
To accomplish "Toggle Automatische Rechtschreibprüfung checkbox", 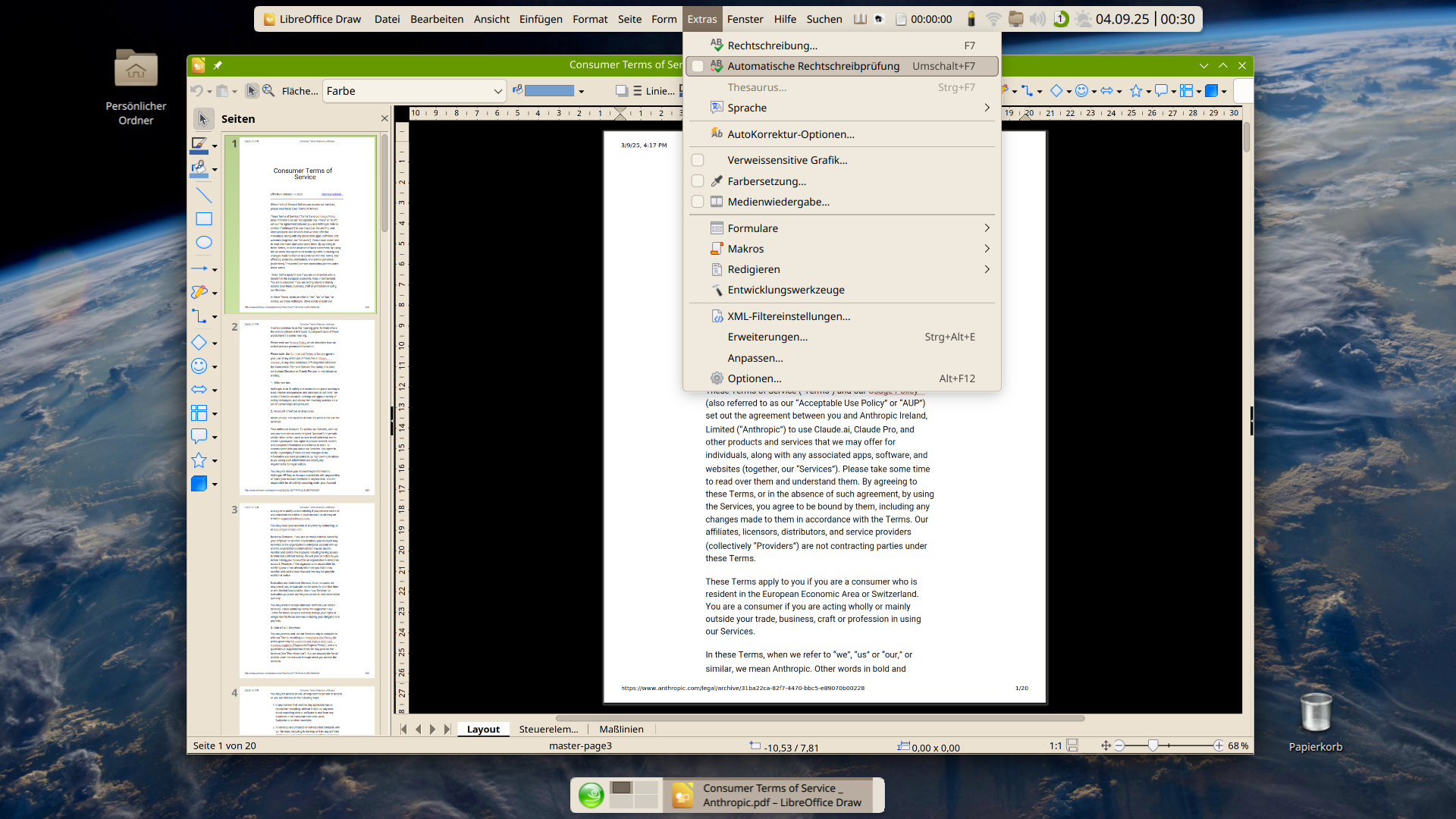I will 698,66.
